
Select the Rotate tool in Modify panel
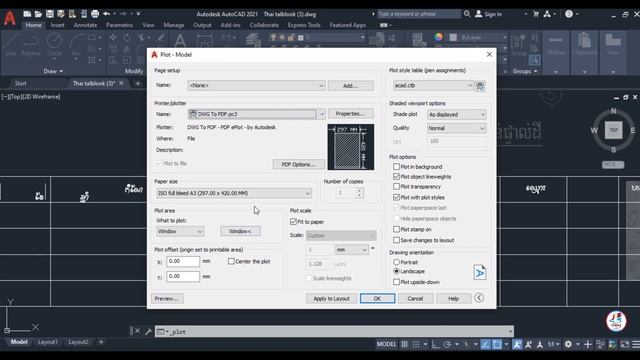coord(127,38)
